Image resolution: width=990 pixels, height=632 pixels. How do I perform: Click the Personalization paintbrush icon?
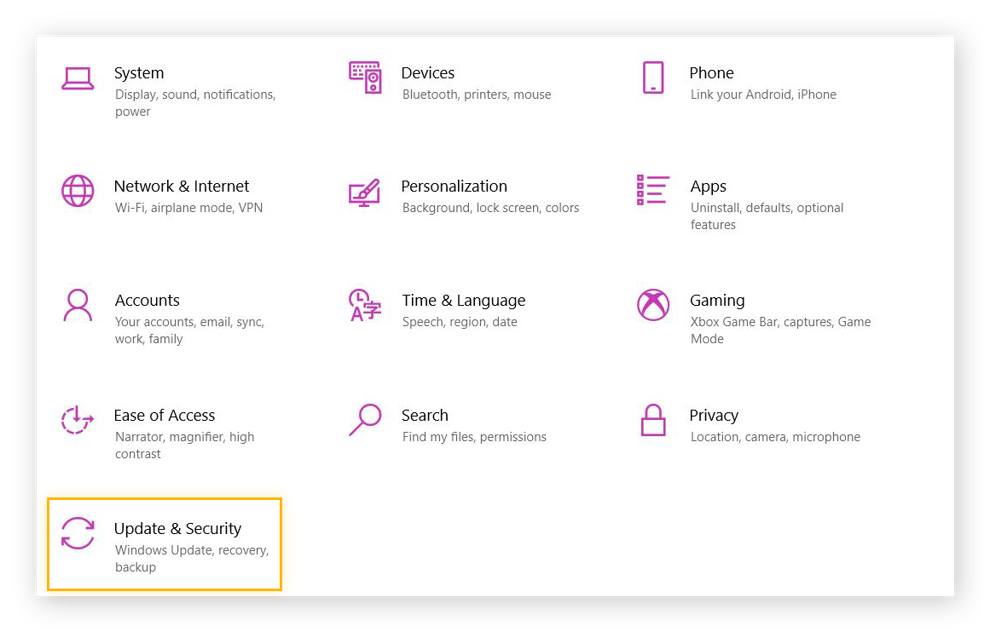(365, 191)
